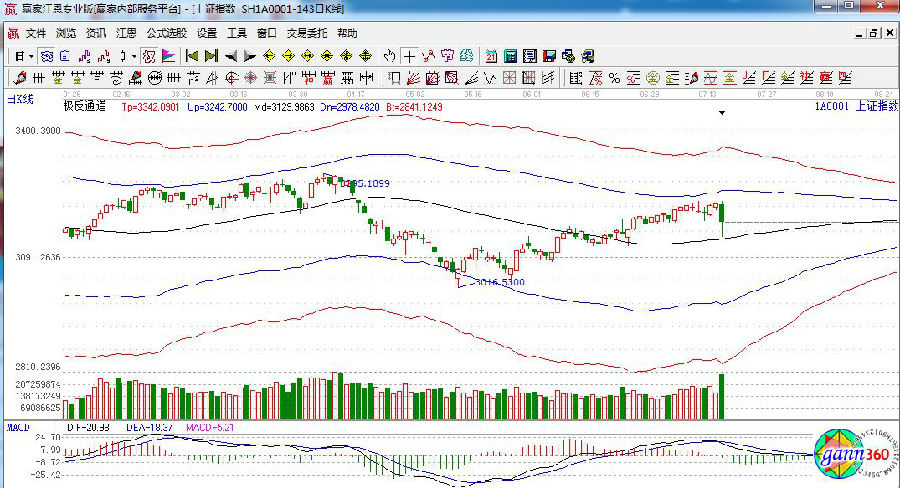Click the gann360 logo
900x488 pixels.
[x=850, y=455]
